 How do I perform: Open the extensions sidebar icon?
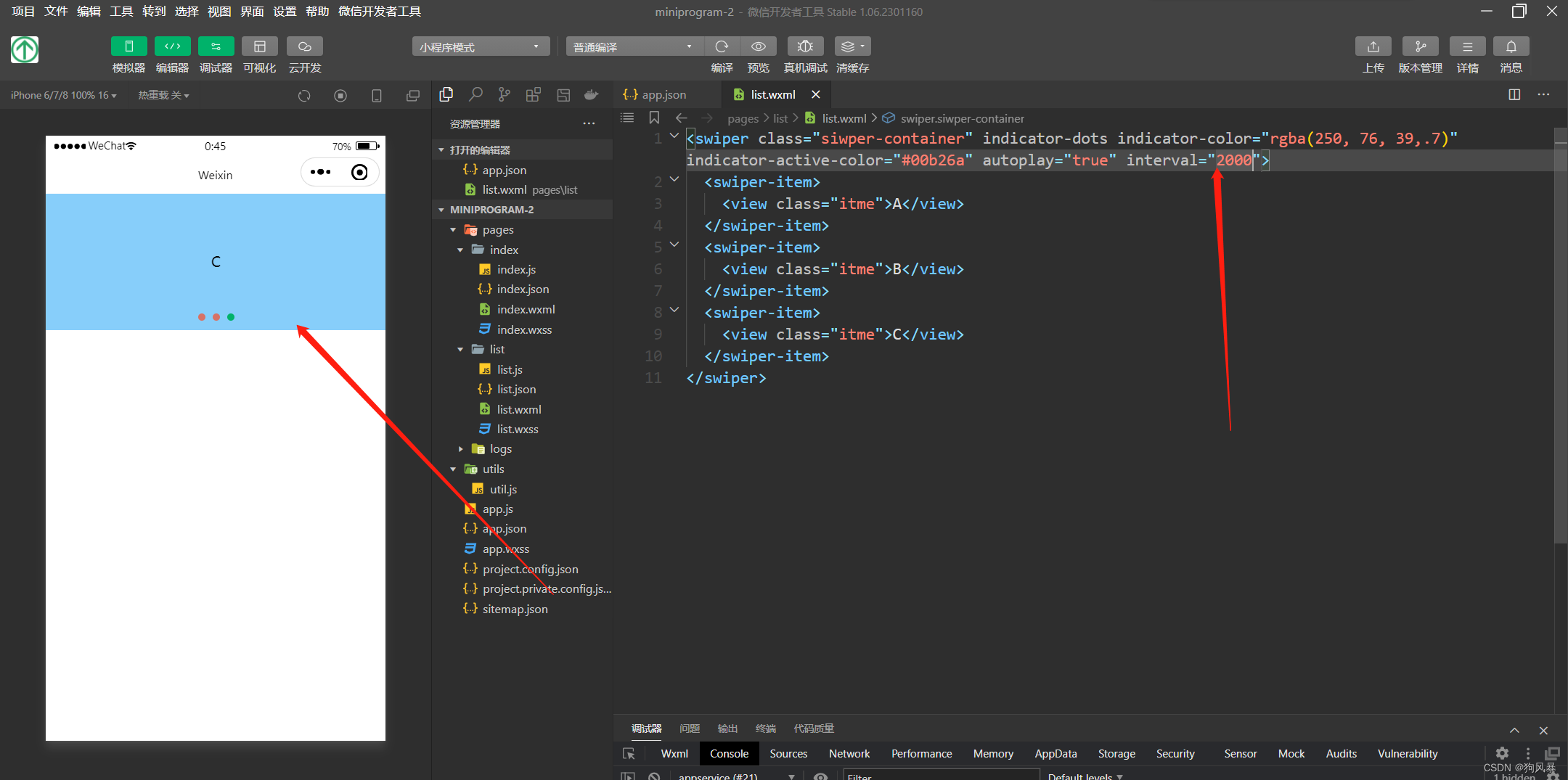click(x=534, y=94)
